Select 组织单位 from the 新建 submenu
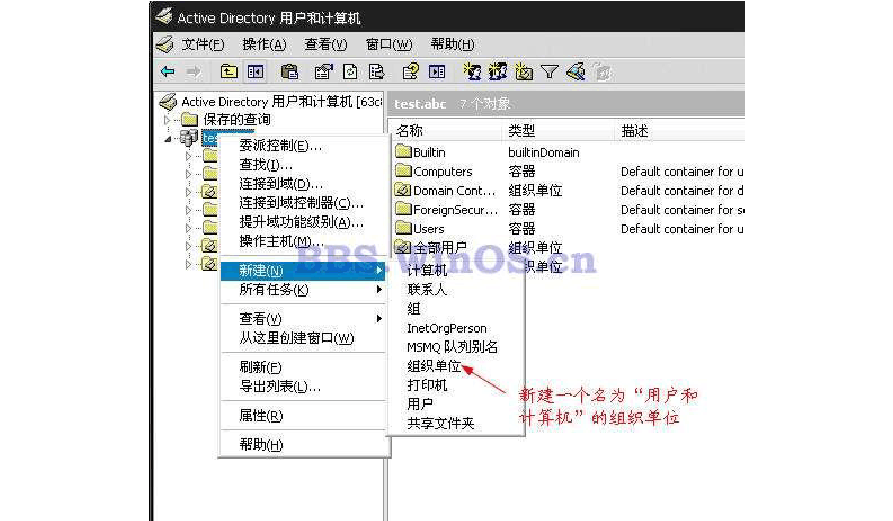The height and width of the screenshot is (521, 893). (x=434, y=366)
